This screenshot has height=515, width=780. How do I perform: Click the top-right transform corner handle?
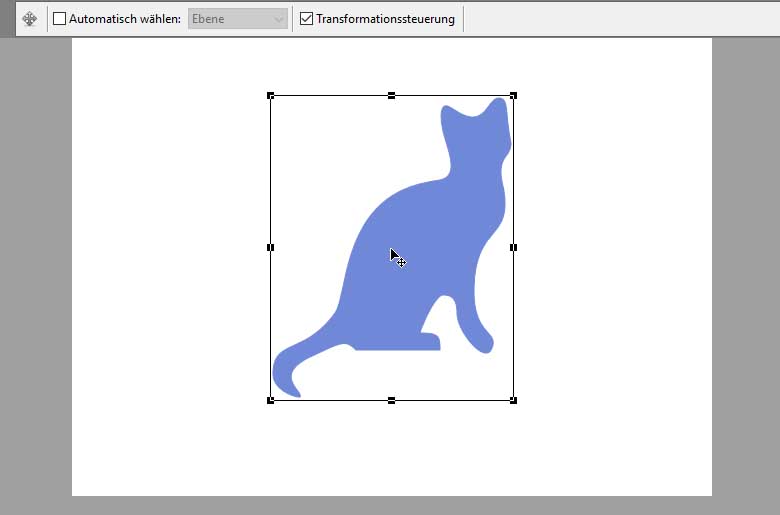tap(513, 96)
